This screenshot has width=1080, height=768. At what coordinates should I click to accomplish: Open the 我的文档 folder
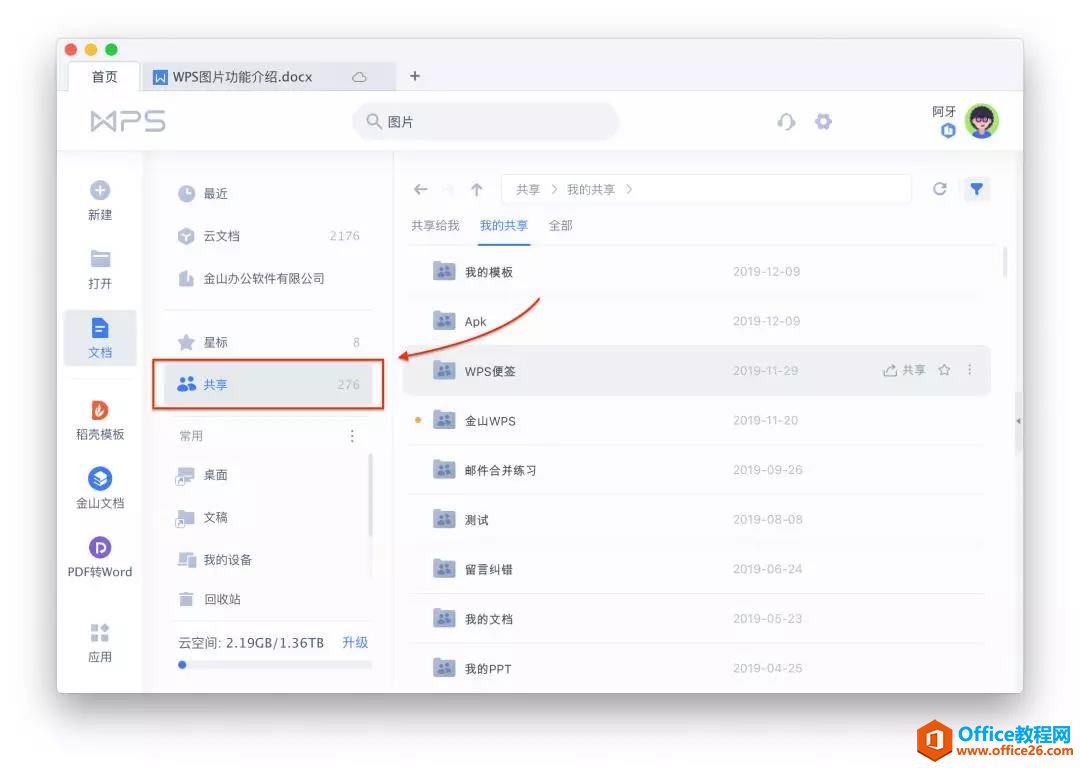697,619
